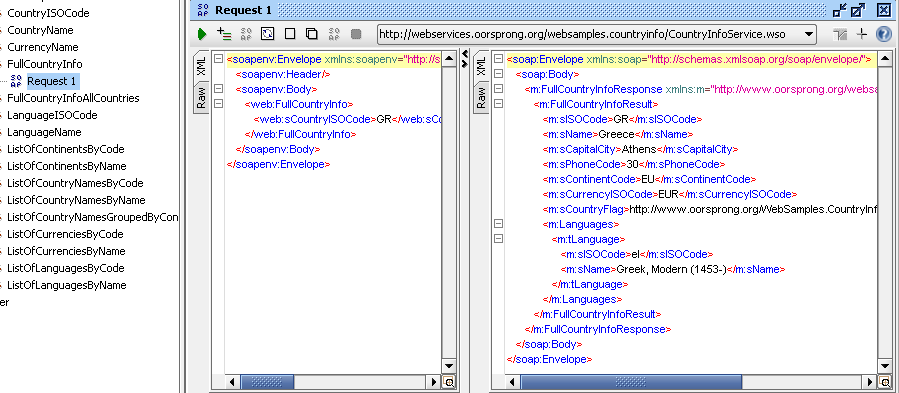
Task: Click the EUR currency code line in the response
Action: (x=670, y=194)
